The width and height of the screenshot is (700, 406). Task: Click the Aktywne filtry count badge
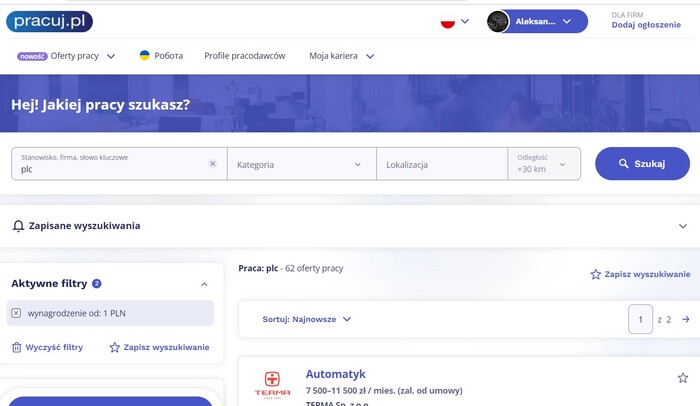pos(96,284)
